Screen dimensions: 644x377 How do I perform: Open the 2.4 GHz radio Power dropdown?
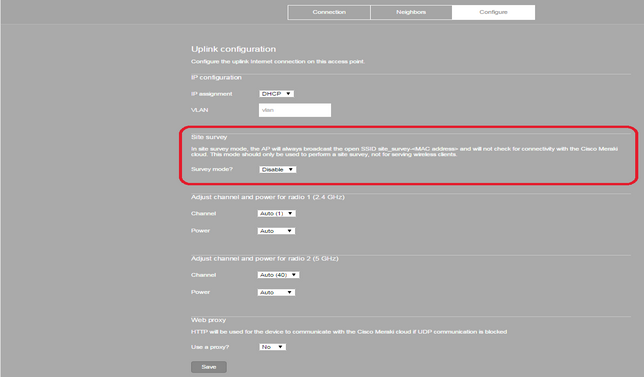point(276,231)
